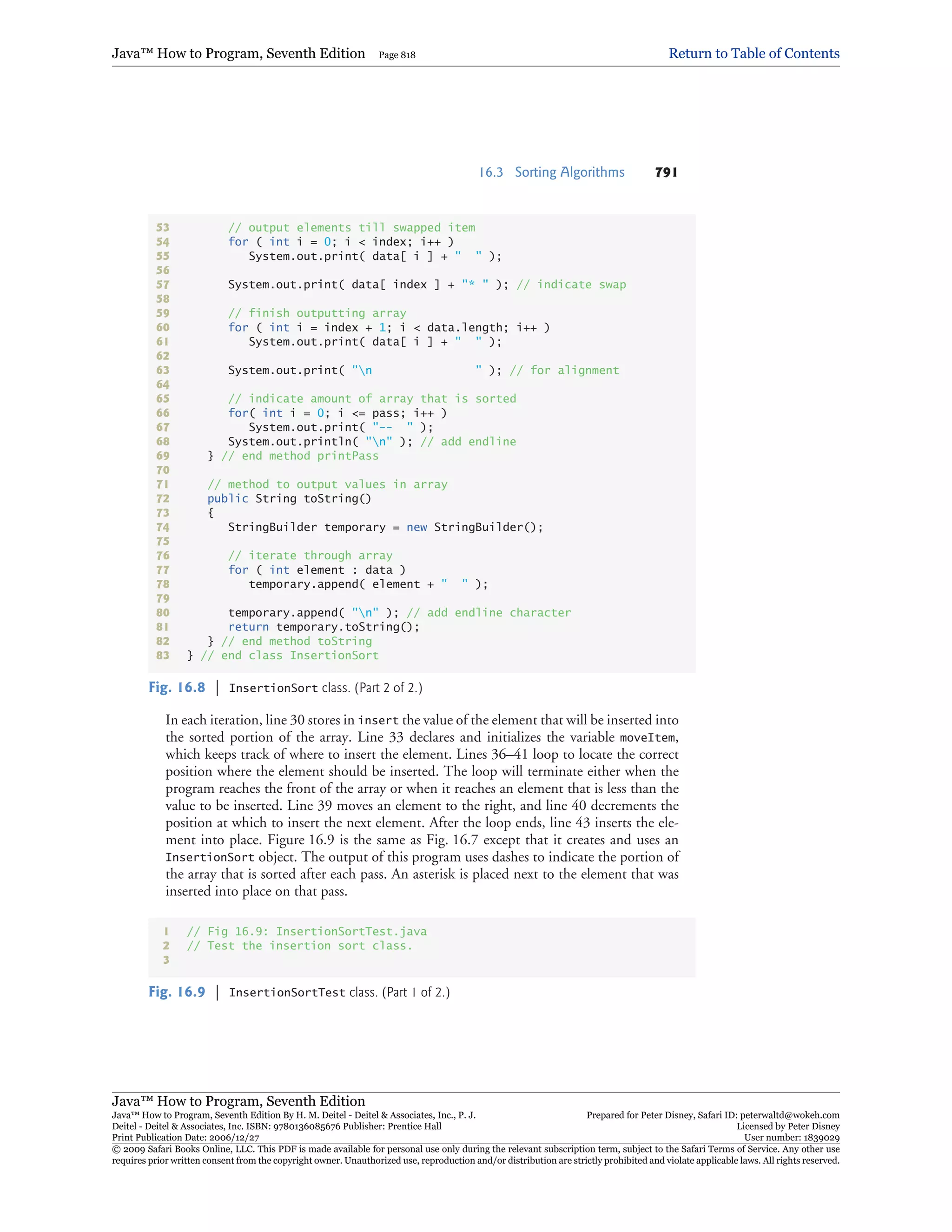The width and height of the screenshot is (952, 1232).
Task: Click the 'Licensed by Peter Disney' footer text
Action: (x=788, y=1126)
